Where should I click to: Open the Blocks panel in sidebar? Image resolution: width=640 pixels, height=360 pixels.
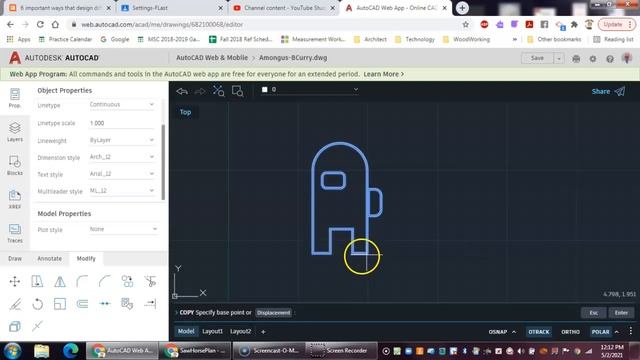pos(15,165)
